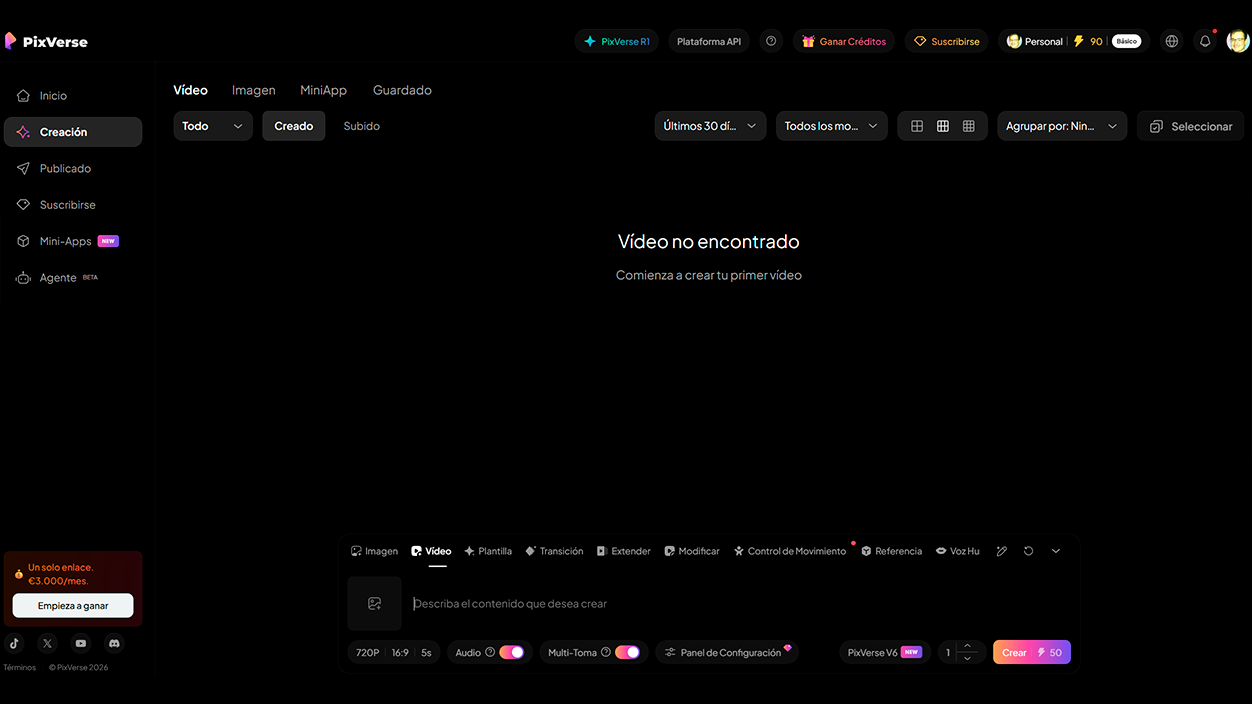Image resolution: width=1252 pixels, height=704 pixels.
Task: Select Transición mode
Action: pos(554,551)
